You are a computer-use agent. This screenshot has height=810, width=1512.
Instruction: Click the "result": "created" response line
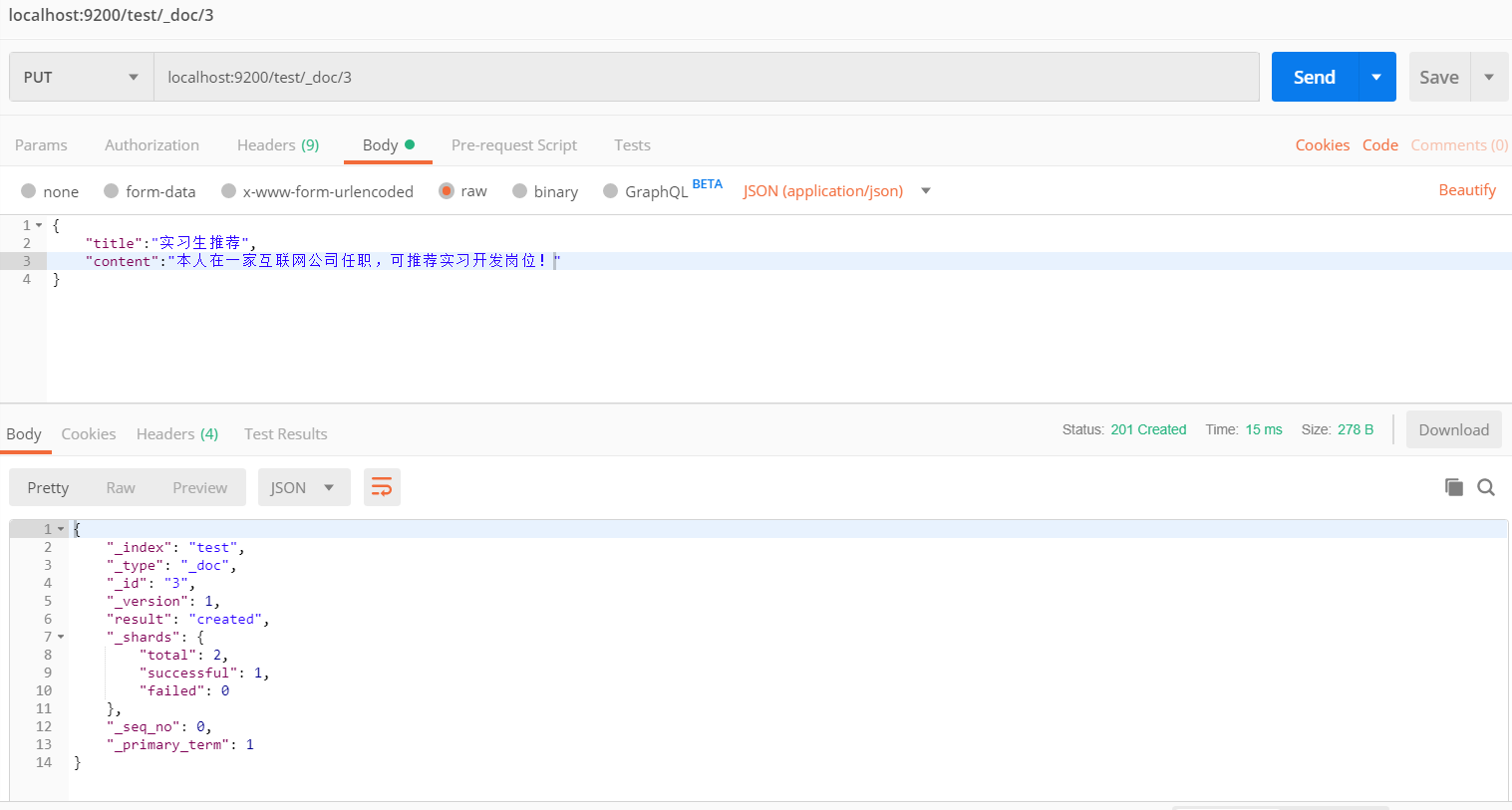(187, 619)
